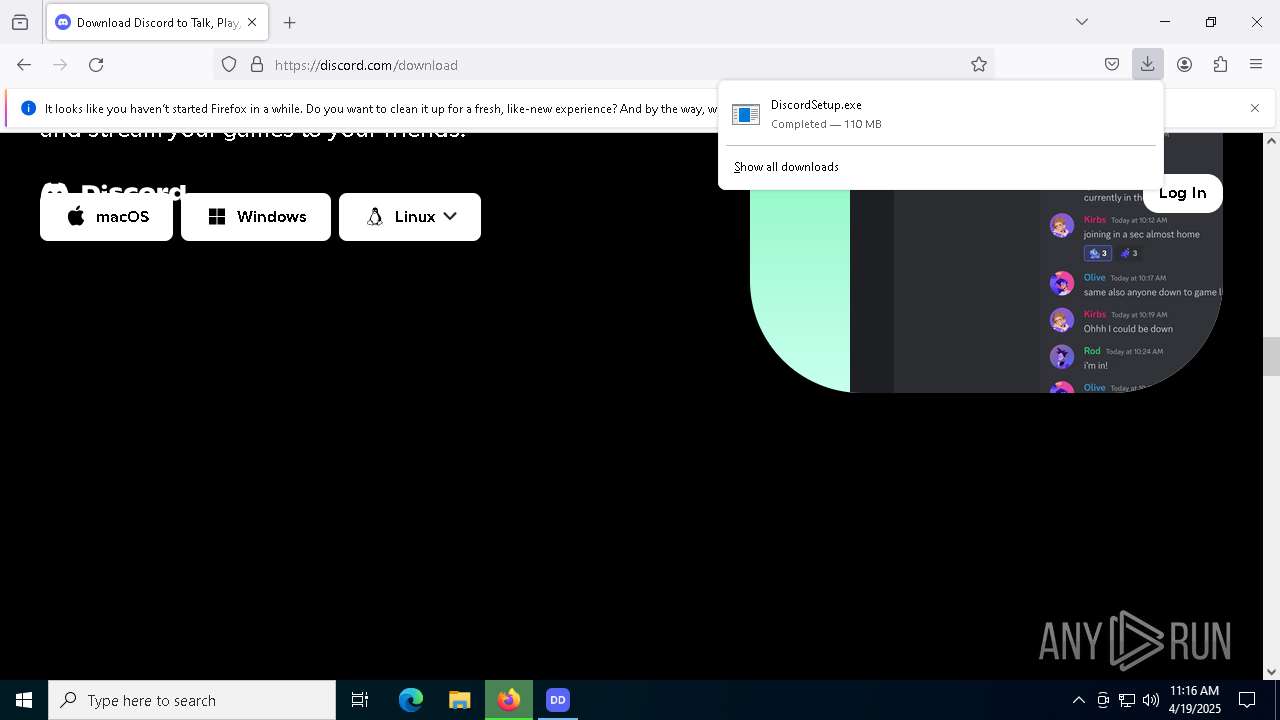Show hidden system tray icons
The height and width of the screenshot is (720, 1280).
(x=1078, y=700)
